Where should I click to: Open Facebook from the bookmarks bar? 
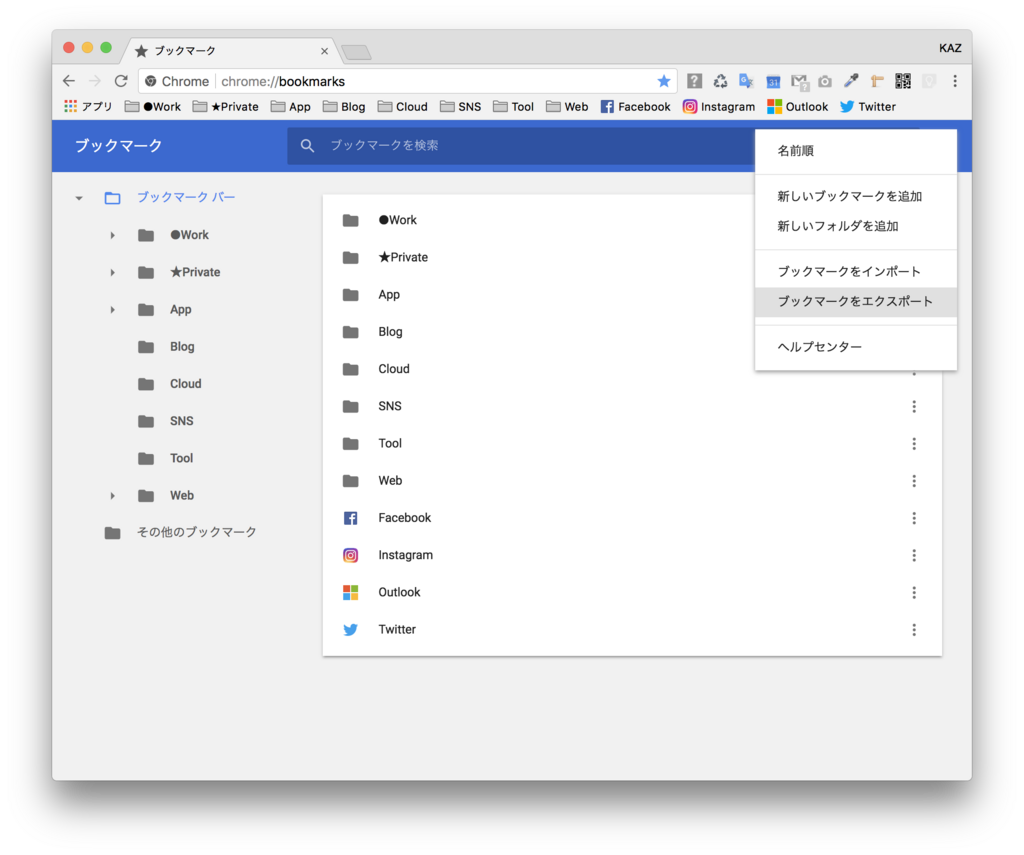635,106
